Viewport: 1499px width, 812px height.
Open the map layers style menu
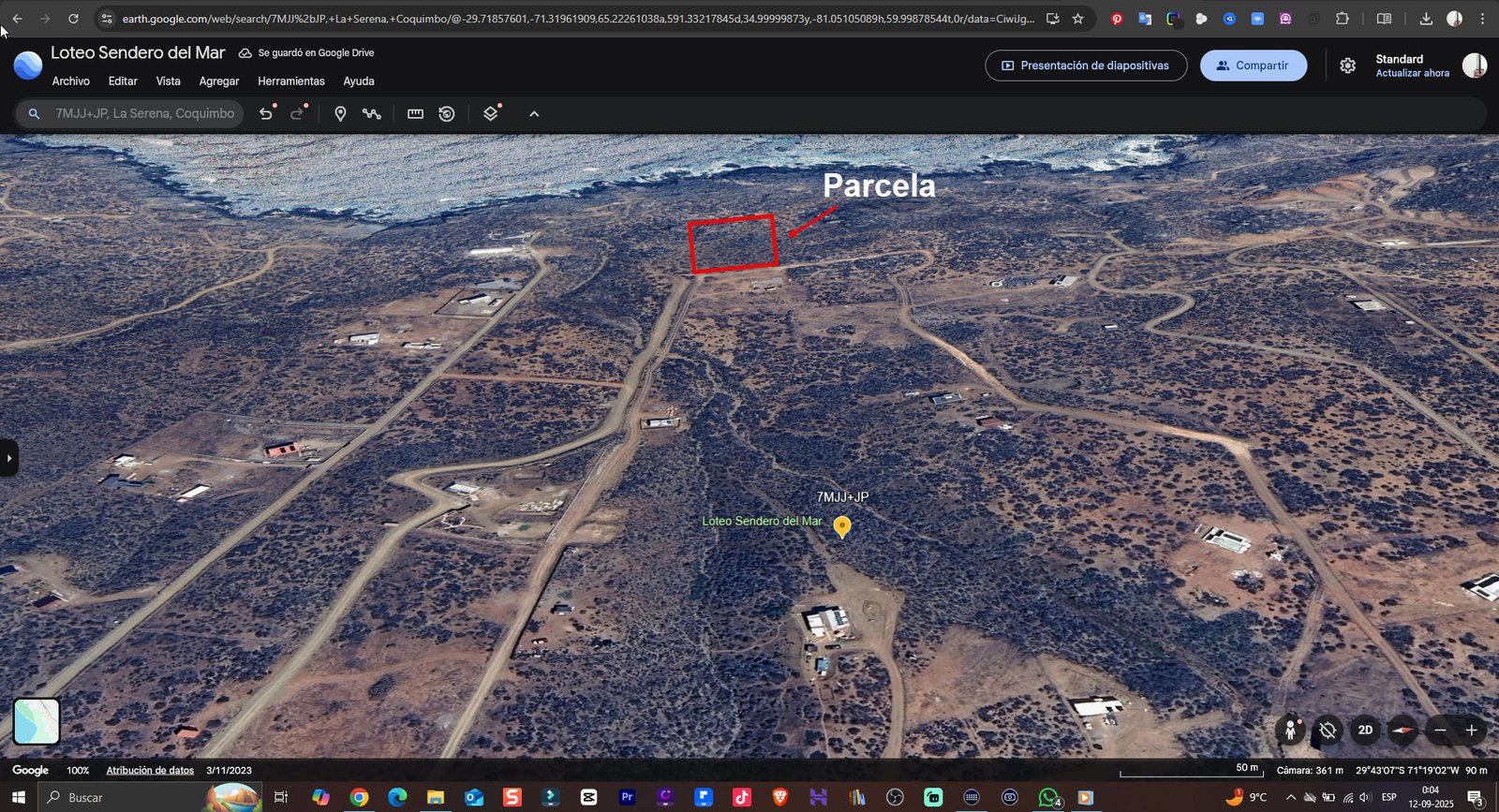[x=490, y=113]
